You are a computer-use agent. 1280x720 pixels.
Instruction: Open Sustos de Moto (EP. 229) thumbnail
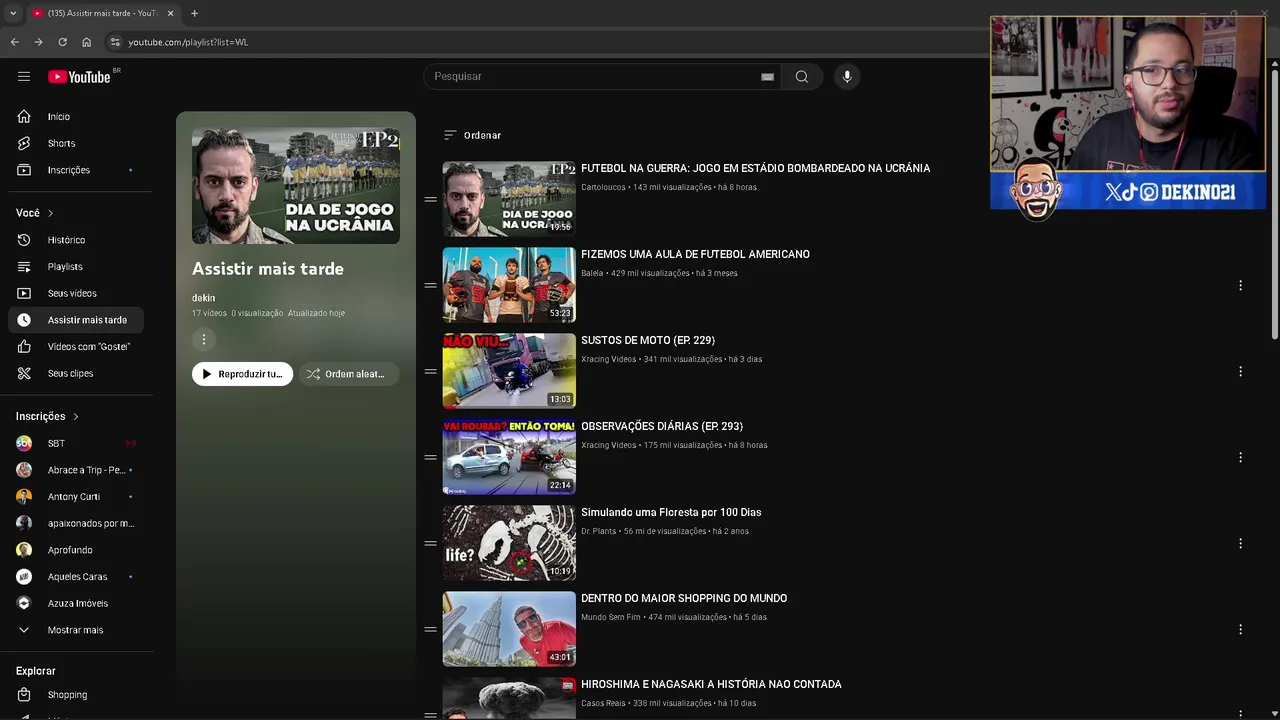[509, 371]
